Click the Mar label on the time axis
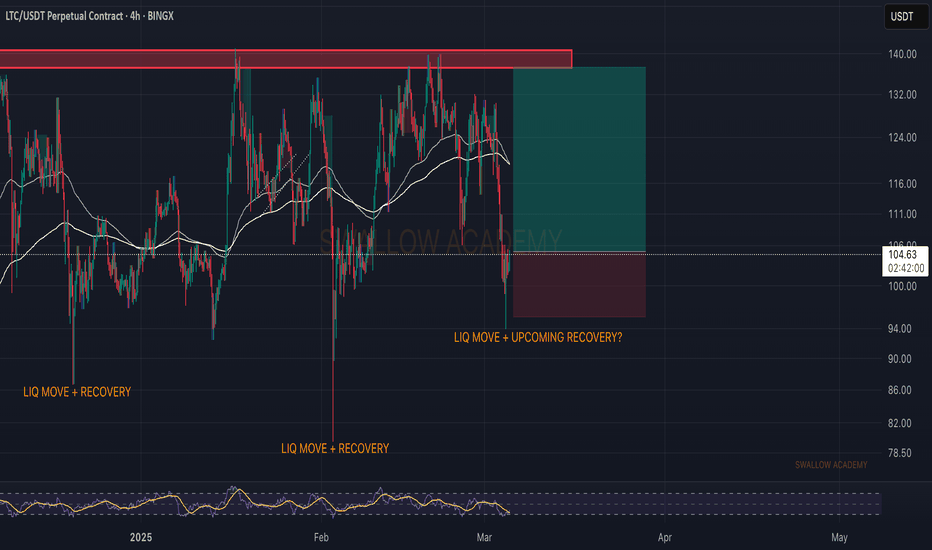The image size is (932, 550). pos(484,538)
